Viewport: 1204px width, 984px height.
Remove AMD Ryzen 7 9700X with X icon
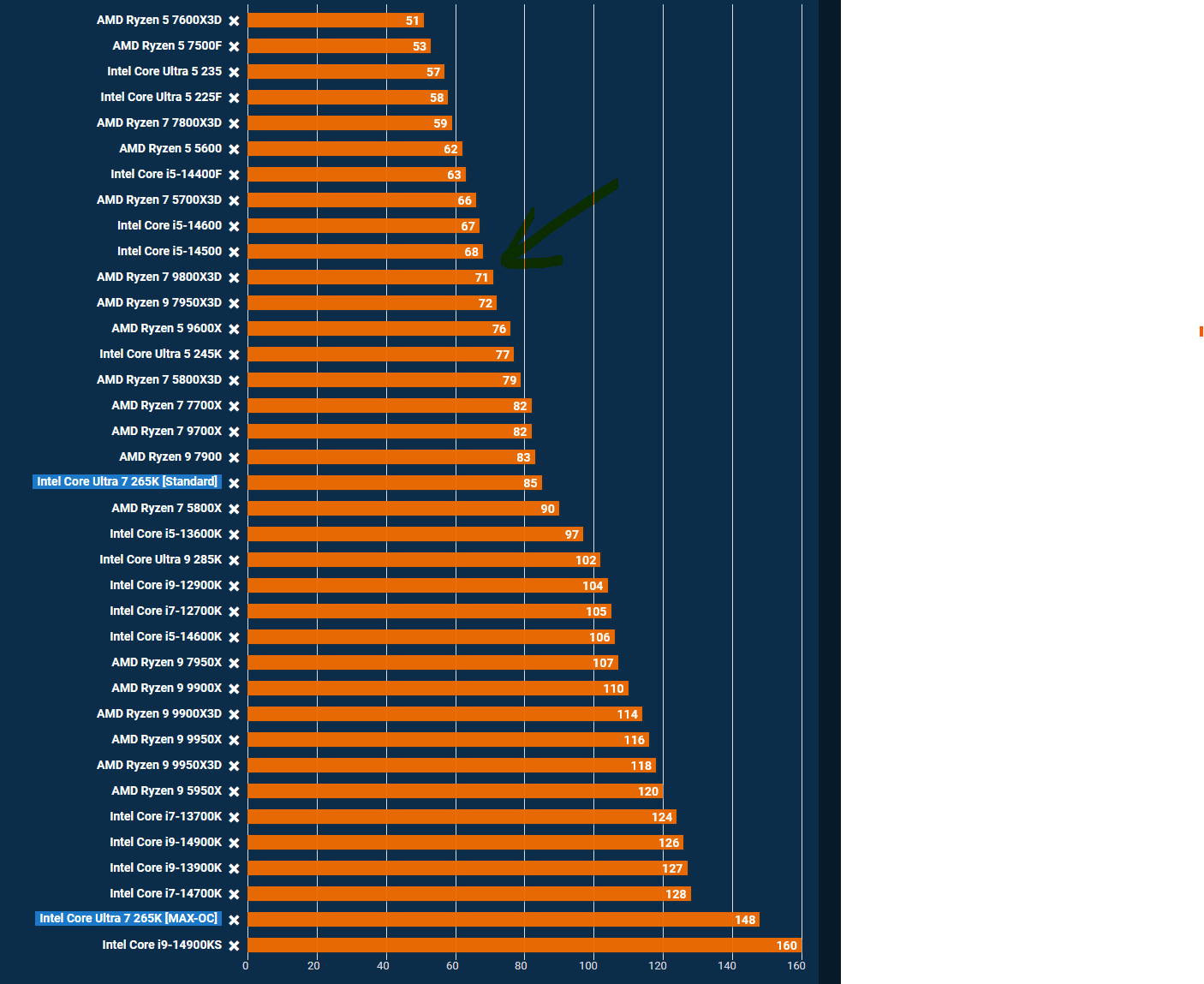234,432
